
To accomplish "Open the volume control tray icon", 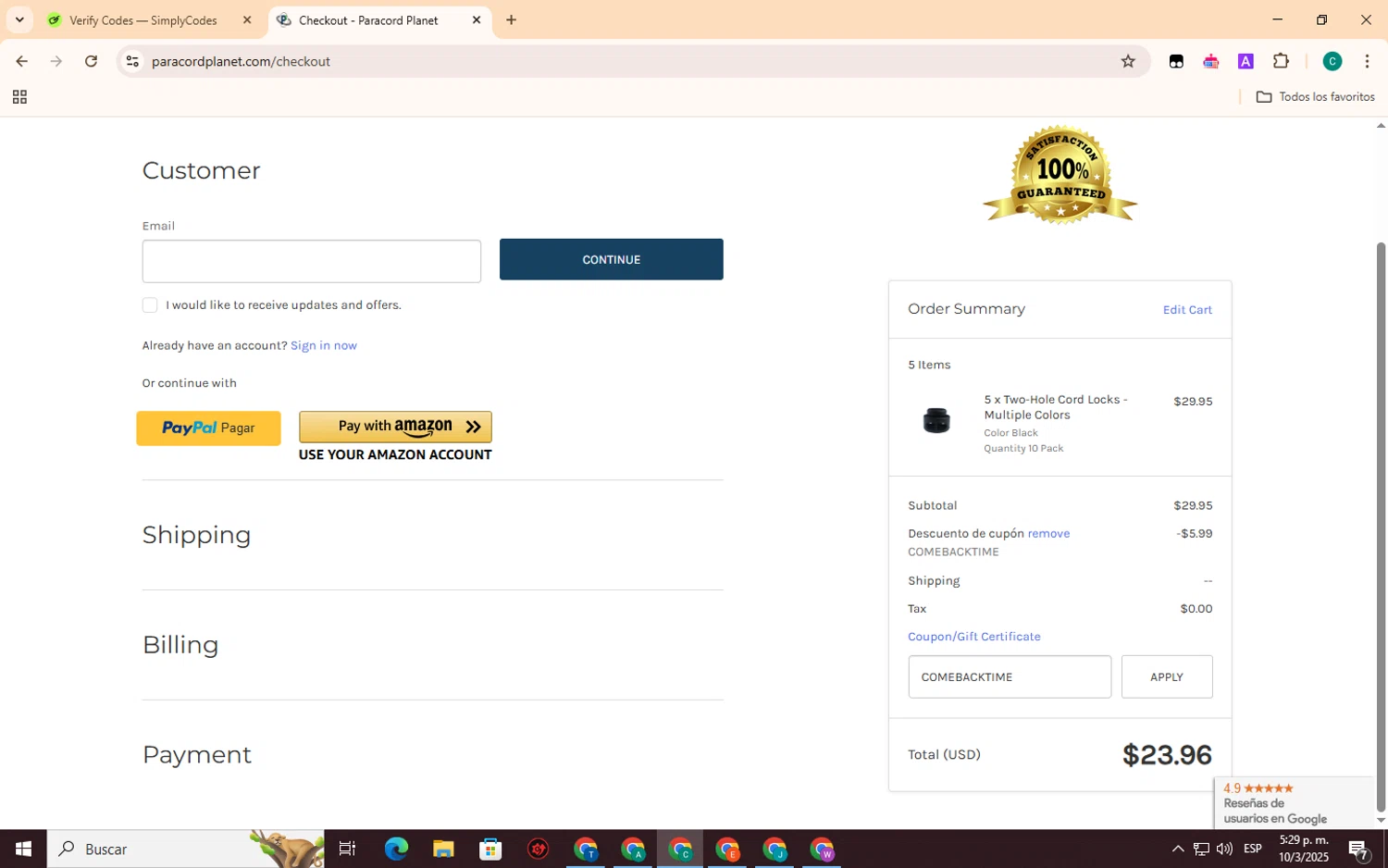I will click(x=1224, y=849).
